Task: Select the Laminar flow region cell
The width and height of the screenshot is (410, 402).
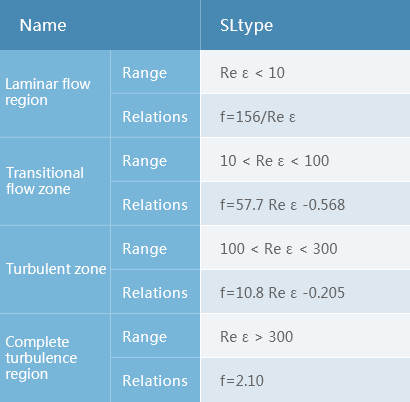Action: click(55, 94)
